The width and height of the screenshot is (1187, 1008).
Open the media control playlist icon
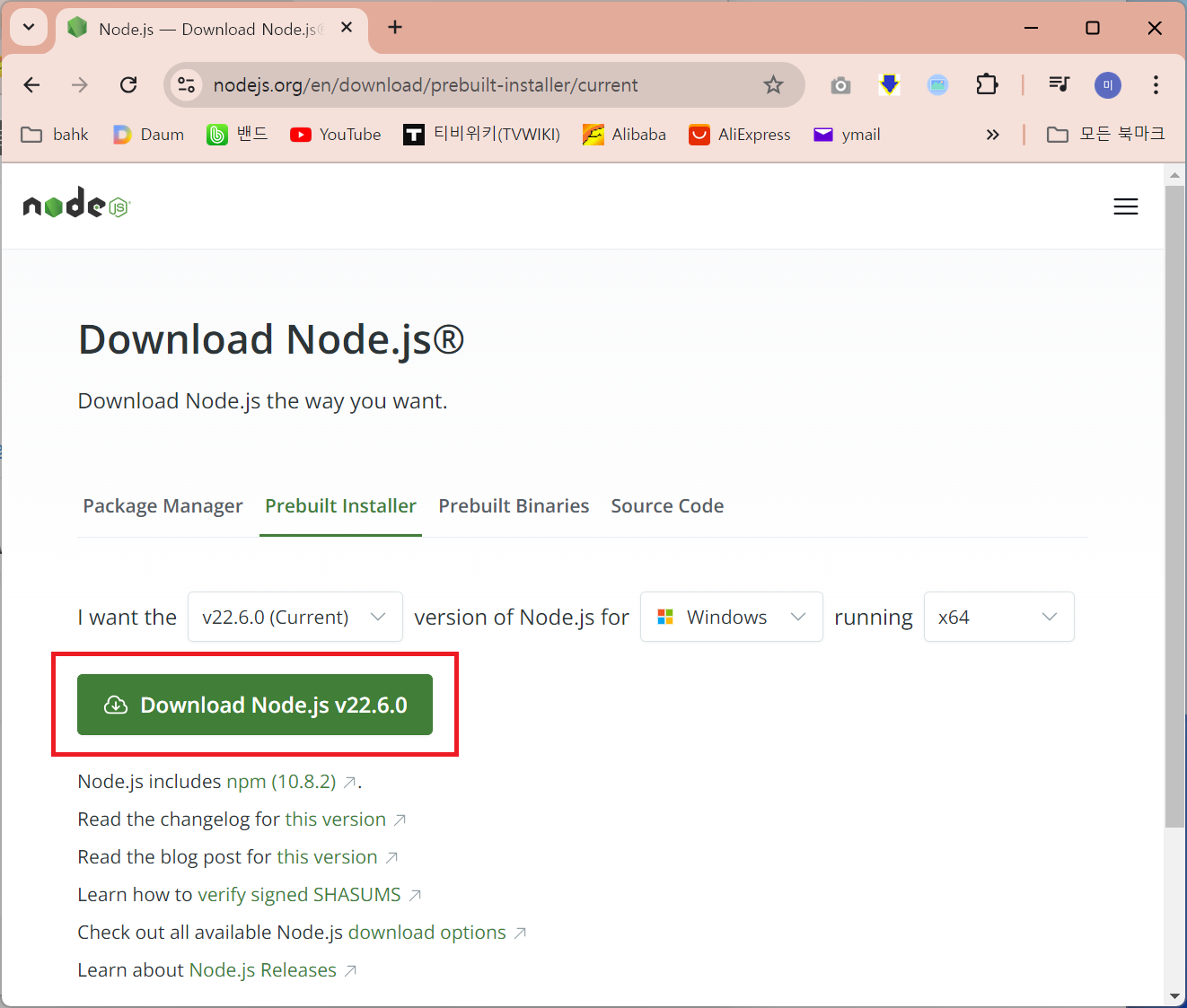[1060, 85]
